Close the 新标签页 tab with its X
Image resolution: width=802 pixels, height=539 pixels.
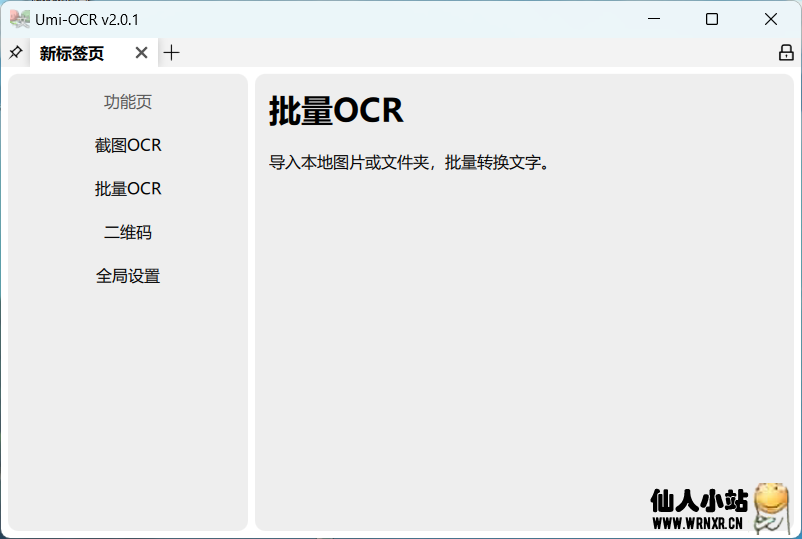(141, 53)
